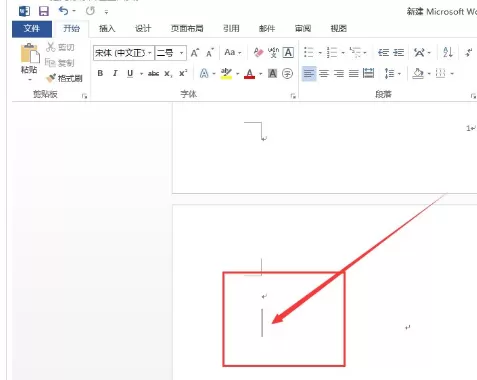
Task: Open the Borders dropdown arrow
Action: coord(452,74)
